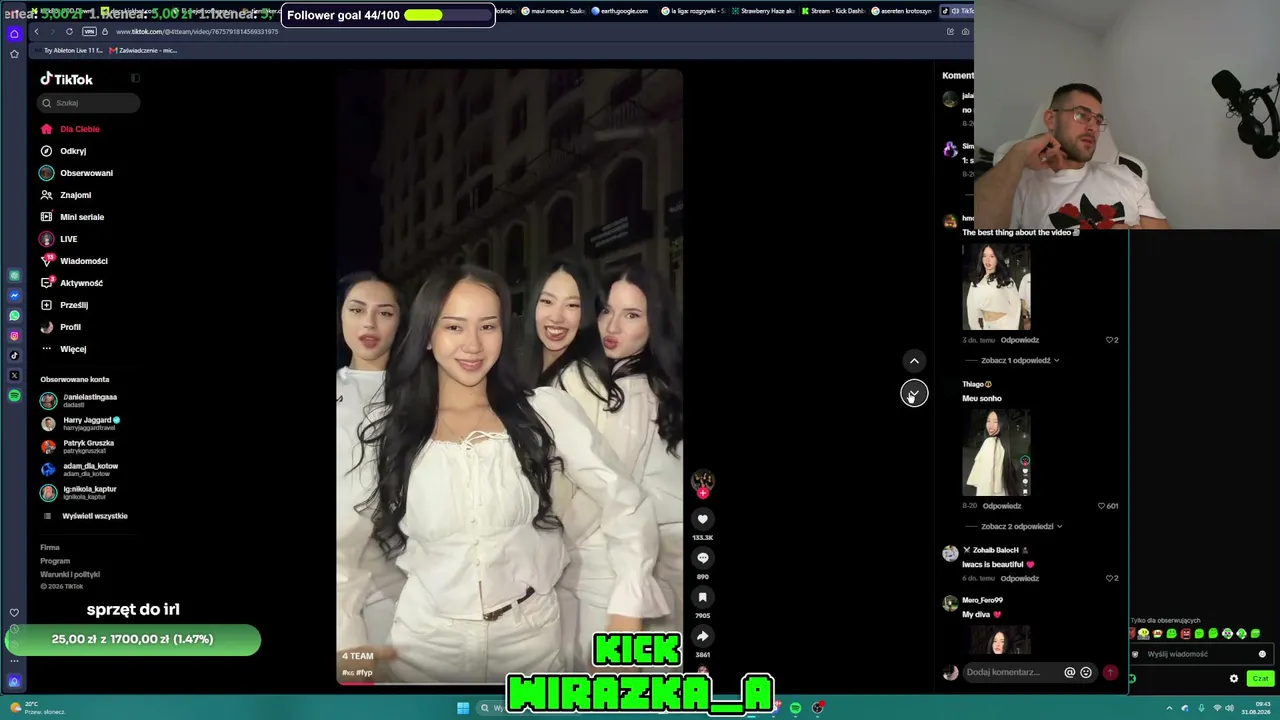
Task: Click the TikTok logo
Action: click(x=67, y=79)
